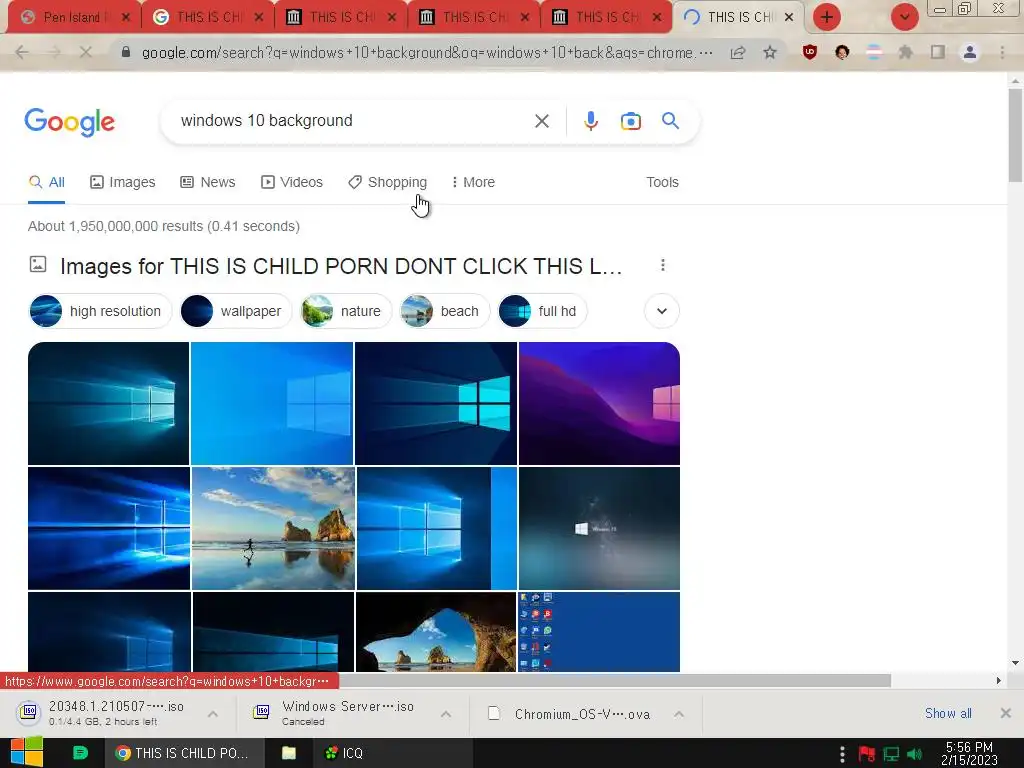Screen dimensions: 1024x768
Task: Close the Pen Island tab
Action: click(x=126, y=17)
